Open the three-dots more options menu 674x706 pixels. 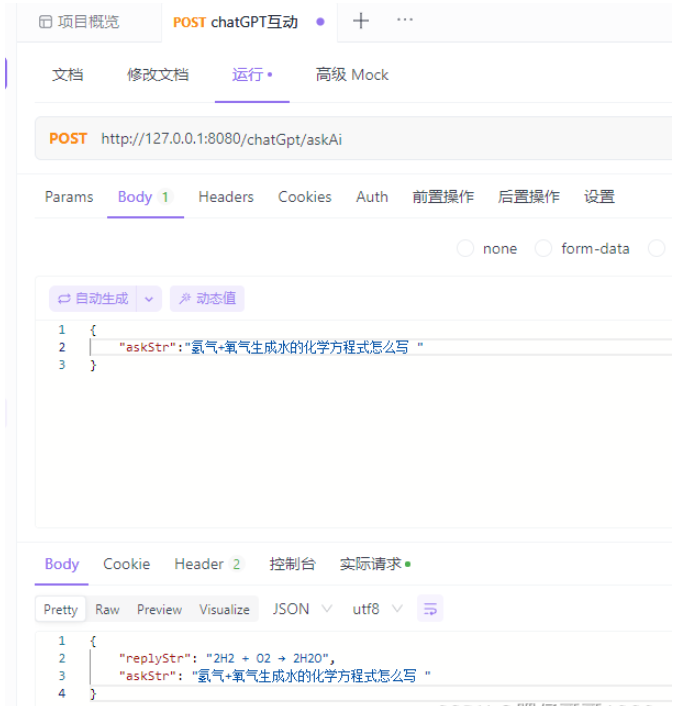pyautogui.click(x=405, y=20)
